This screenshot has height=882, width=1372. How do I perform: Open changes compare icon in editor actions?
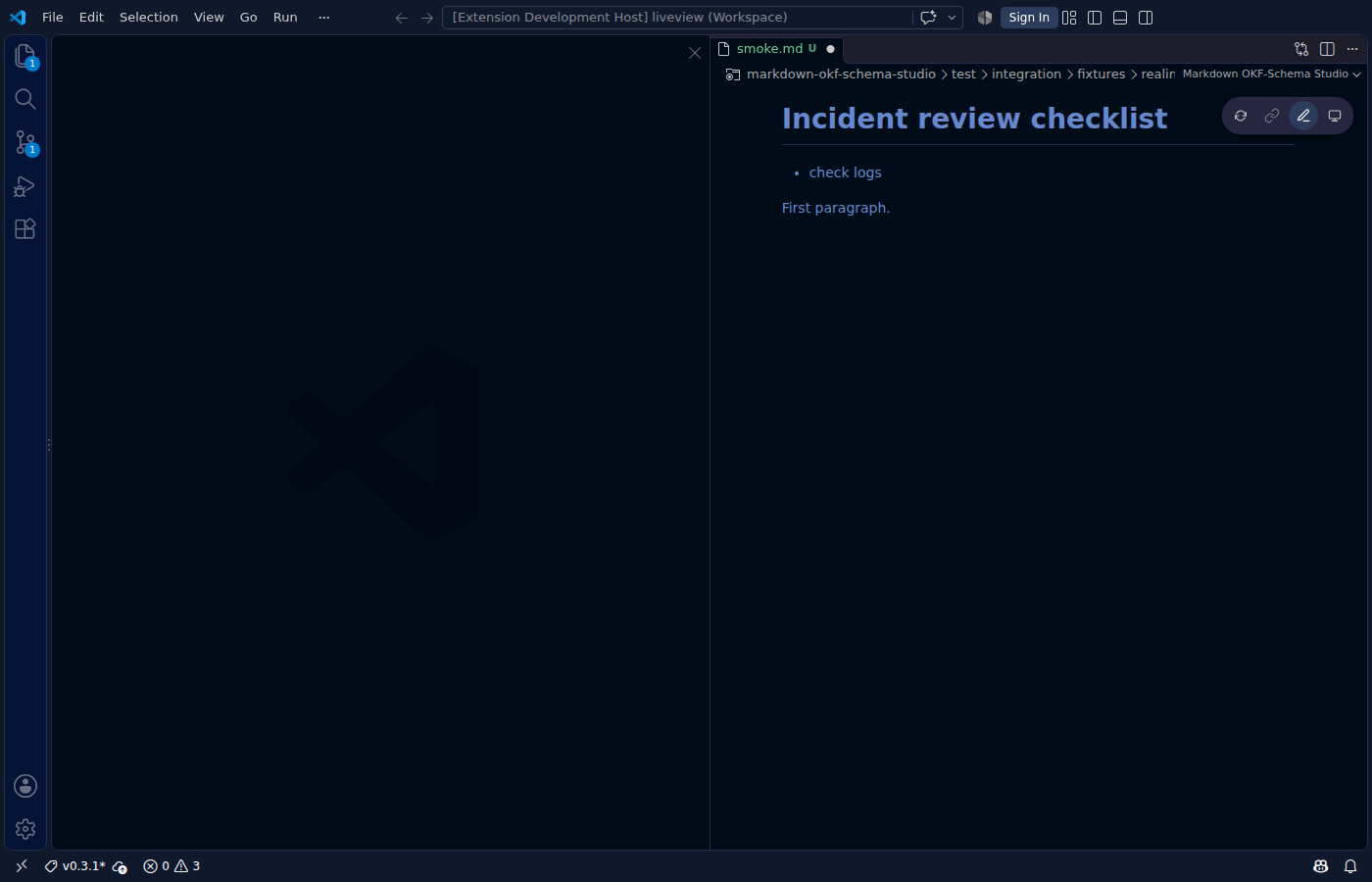[x=1301, y=48]
